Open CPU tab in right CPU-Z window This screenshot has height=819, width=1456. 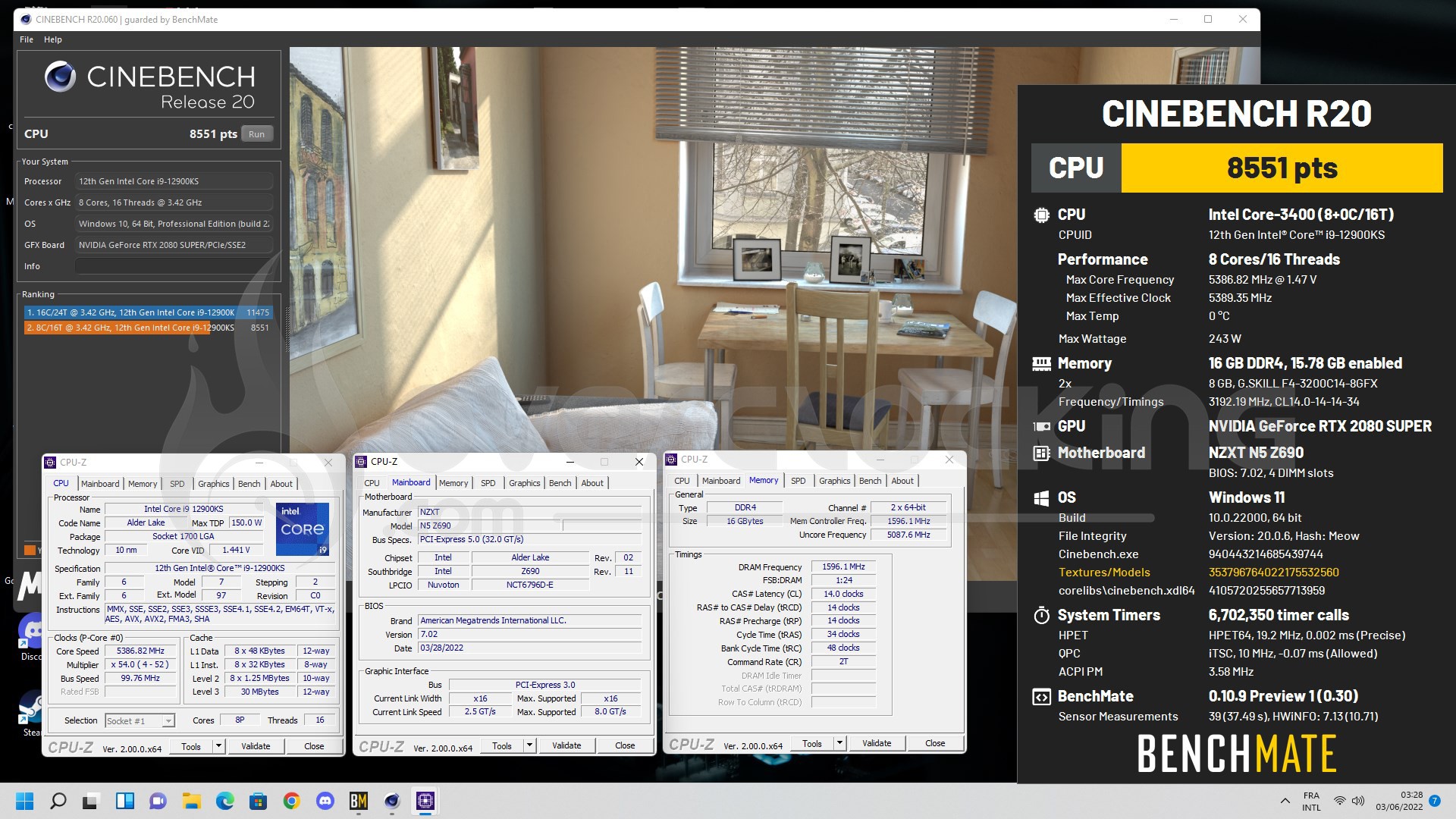(682, 481)
